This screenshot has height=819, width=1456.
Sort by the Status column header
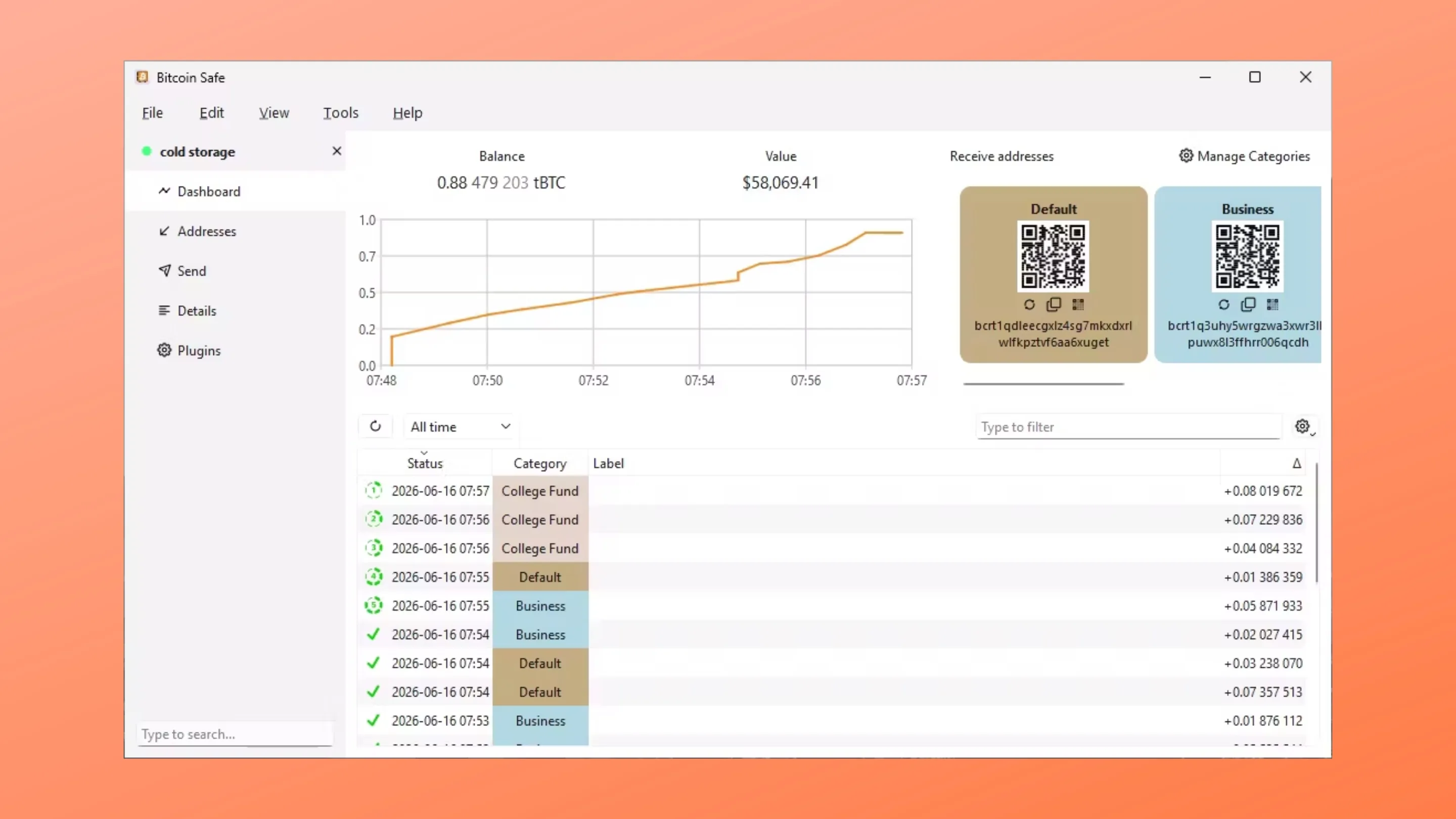pos(425,463)
